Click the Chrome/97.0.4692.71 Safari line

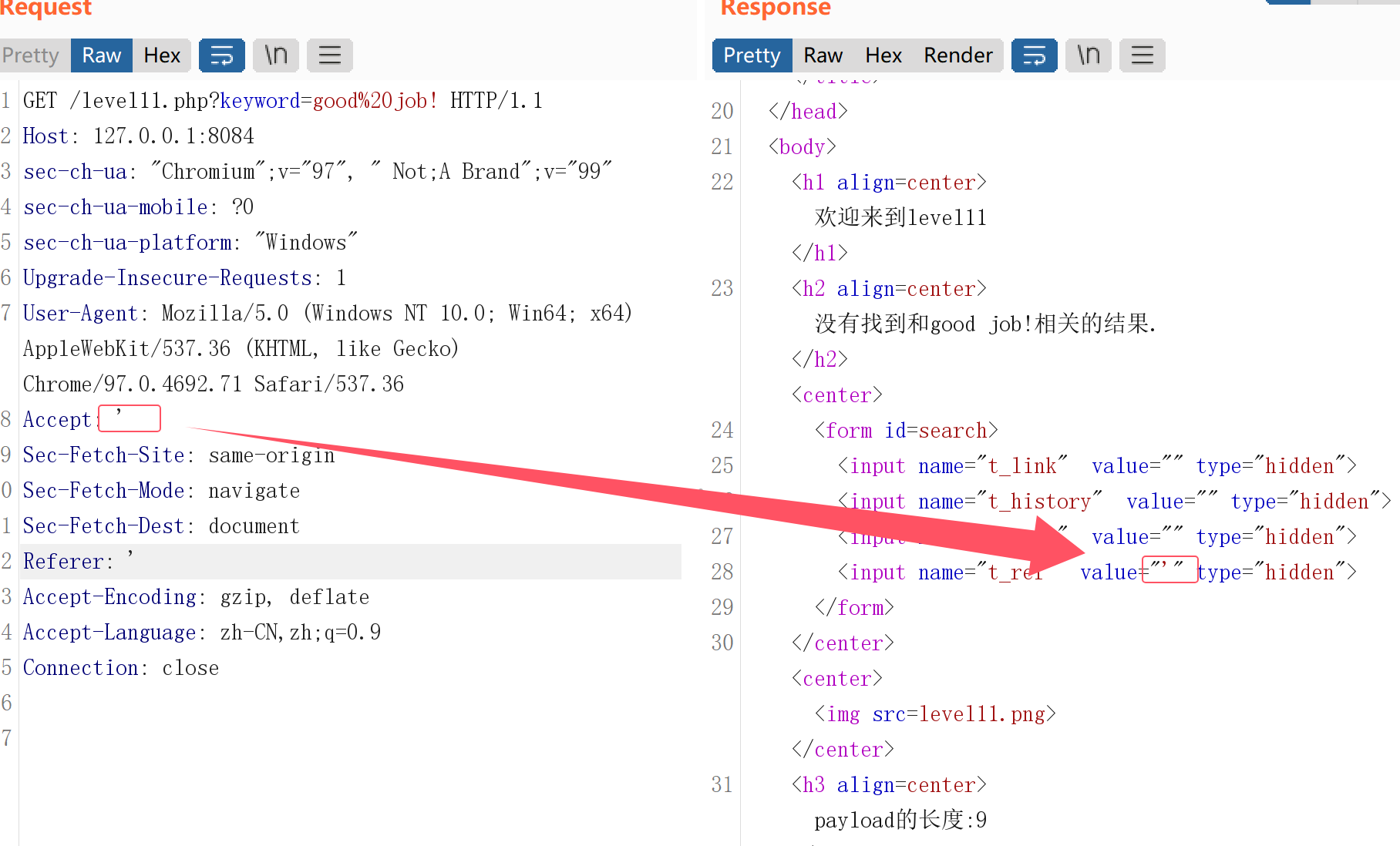pyautogui.click(x=214, y=384)
